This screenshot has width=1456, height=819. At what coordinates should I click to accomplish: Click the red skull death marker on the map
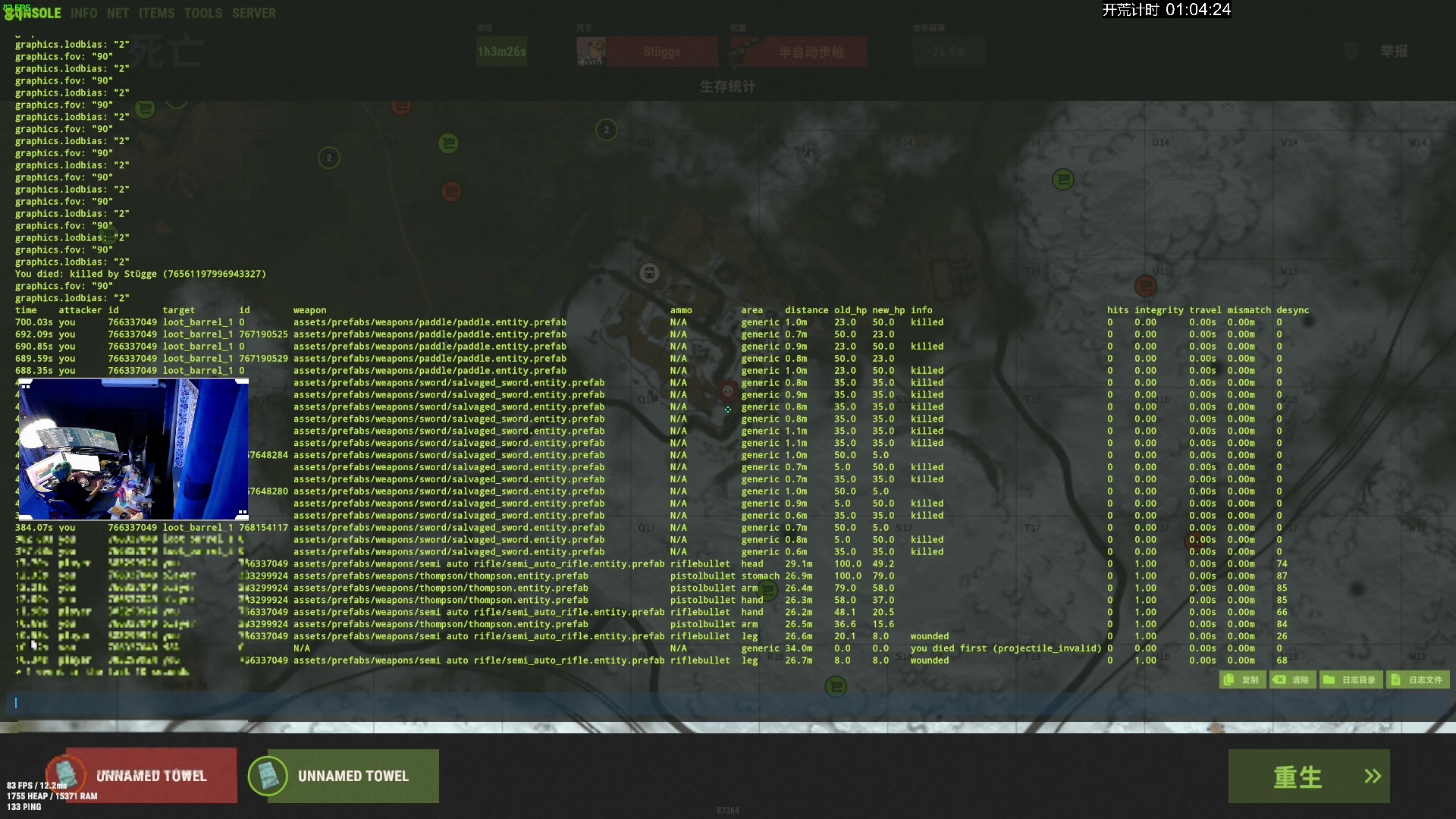tap(727, 391)
